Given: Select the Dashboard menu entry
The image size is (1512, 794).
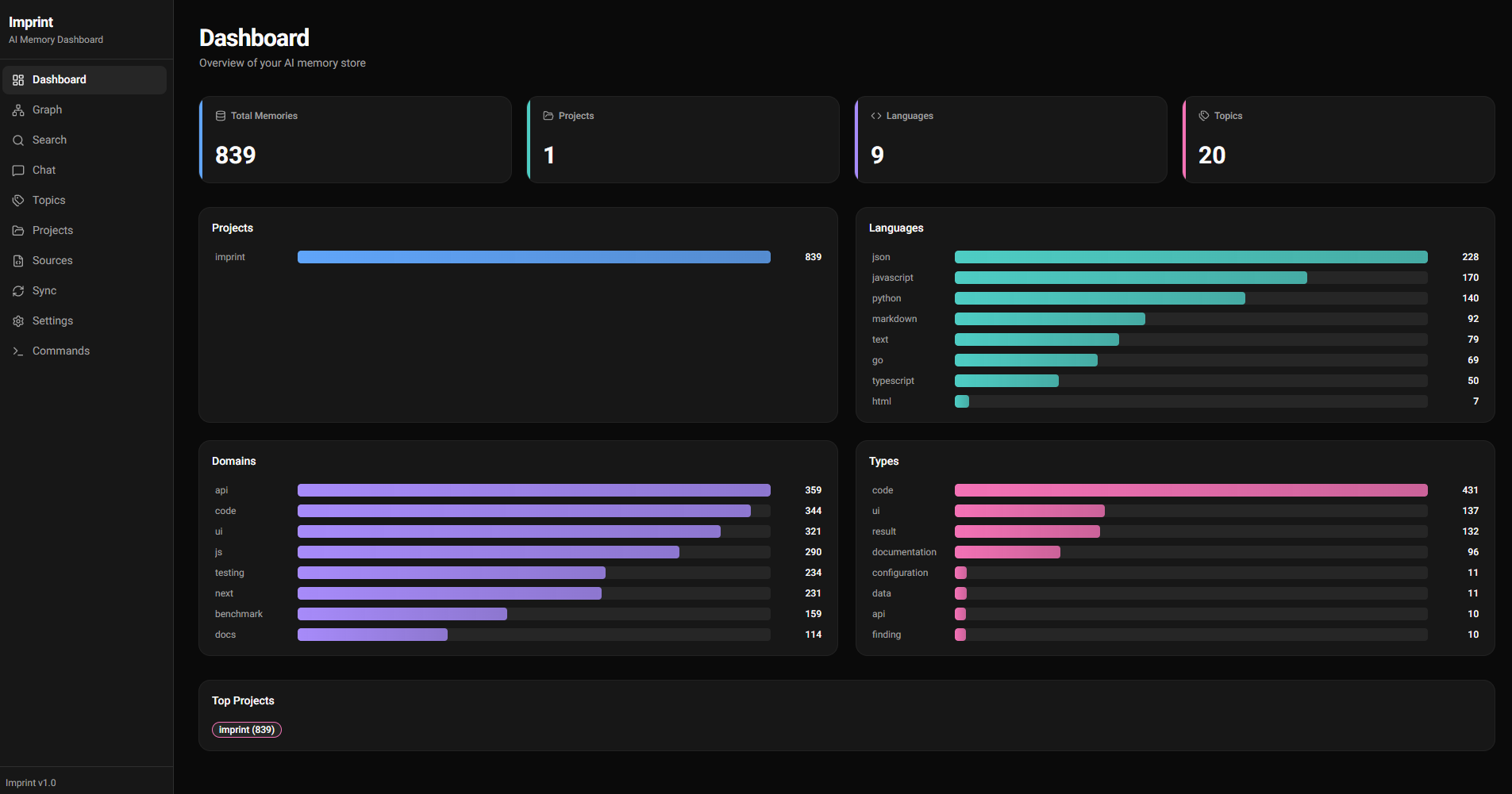Looking at the screenshot, I should pos(59,79).
